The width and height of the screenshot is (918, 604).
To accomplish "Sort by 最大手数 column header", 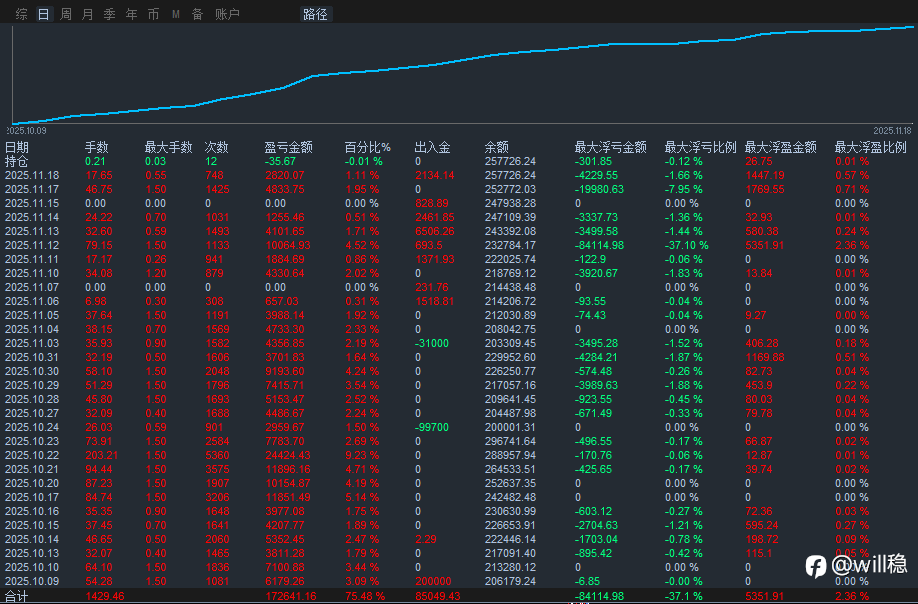I will point(169,147).
